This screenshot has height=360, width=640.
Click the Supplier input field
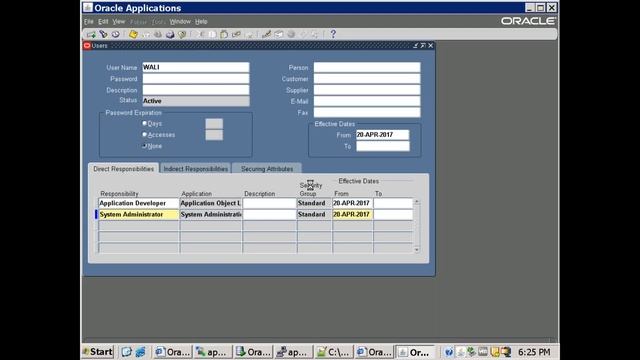367,90
